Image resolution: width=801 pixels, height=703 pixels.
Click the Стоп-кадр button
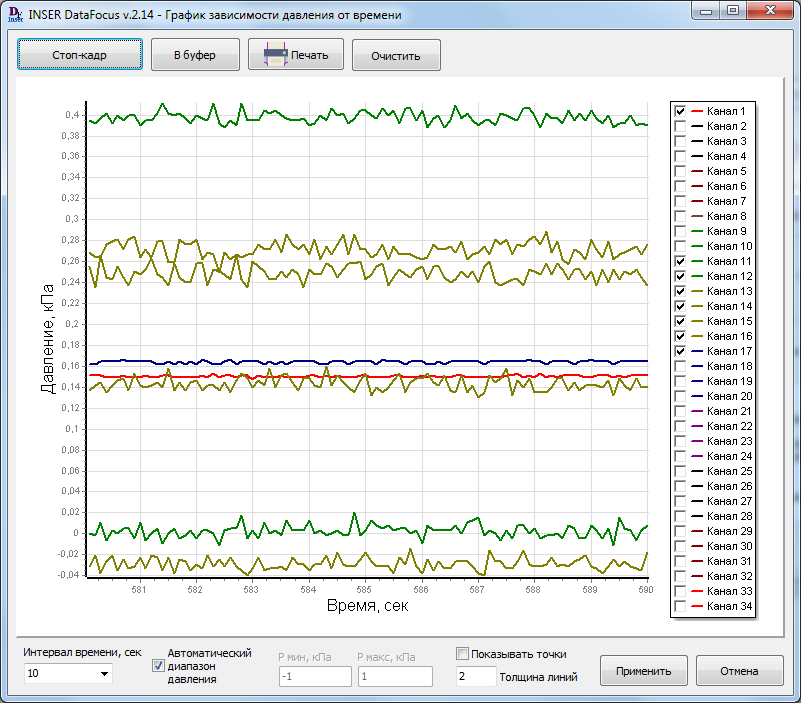[x=80, y=55]
